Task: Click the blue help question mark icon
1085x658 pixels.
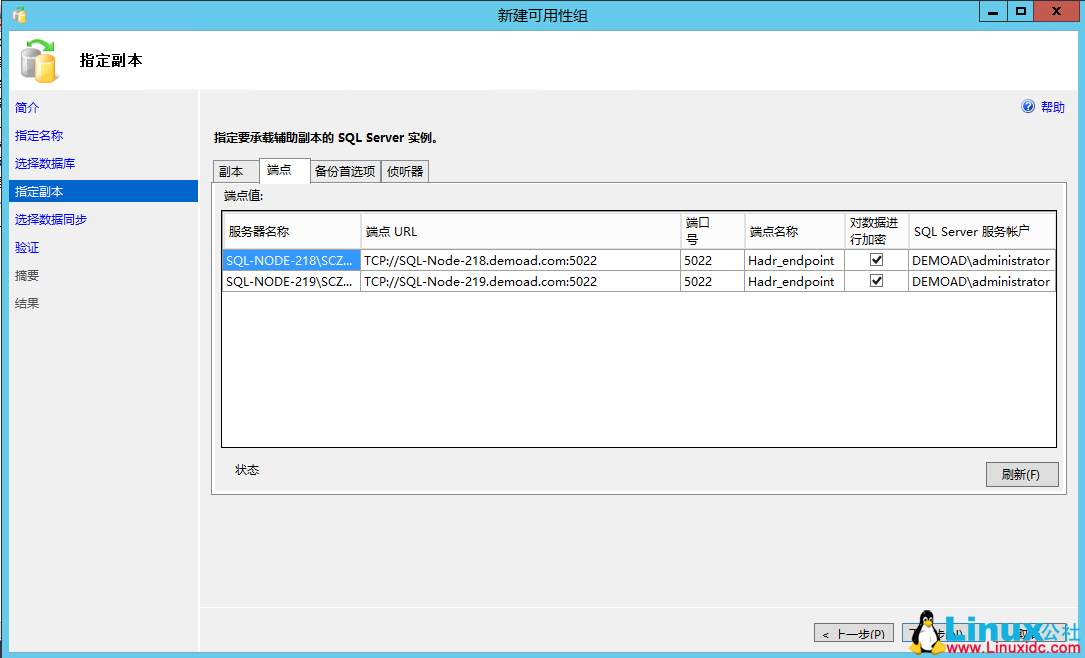Action: 1029,107
